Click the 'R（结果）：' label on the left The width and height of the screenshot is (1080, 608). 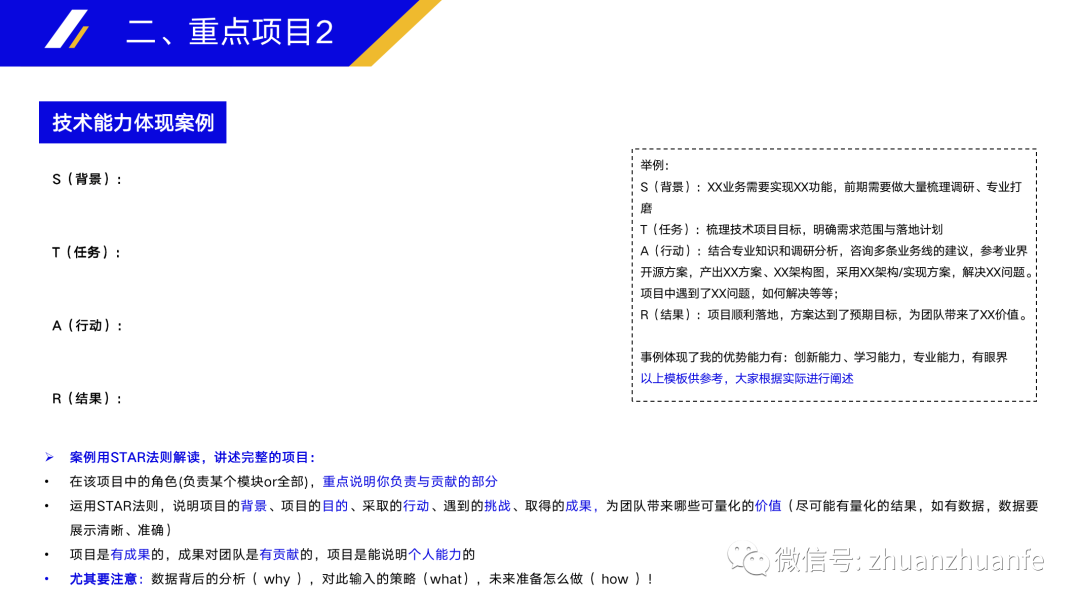pos(87,399)
